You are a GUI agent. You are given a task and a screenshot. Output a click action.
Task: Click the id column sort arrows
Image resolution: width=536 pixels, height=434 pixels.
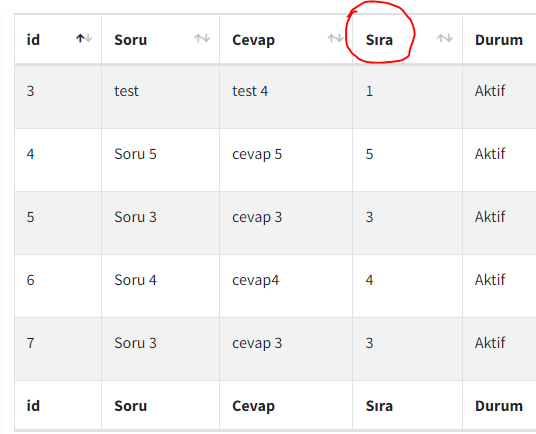(x=84, y=38)
